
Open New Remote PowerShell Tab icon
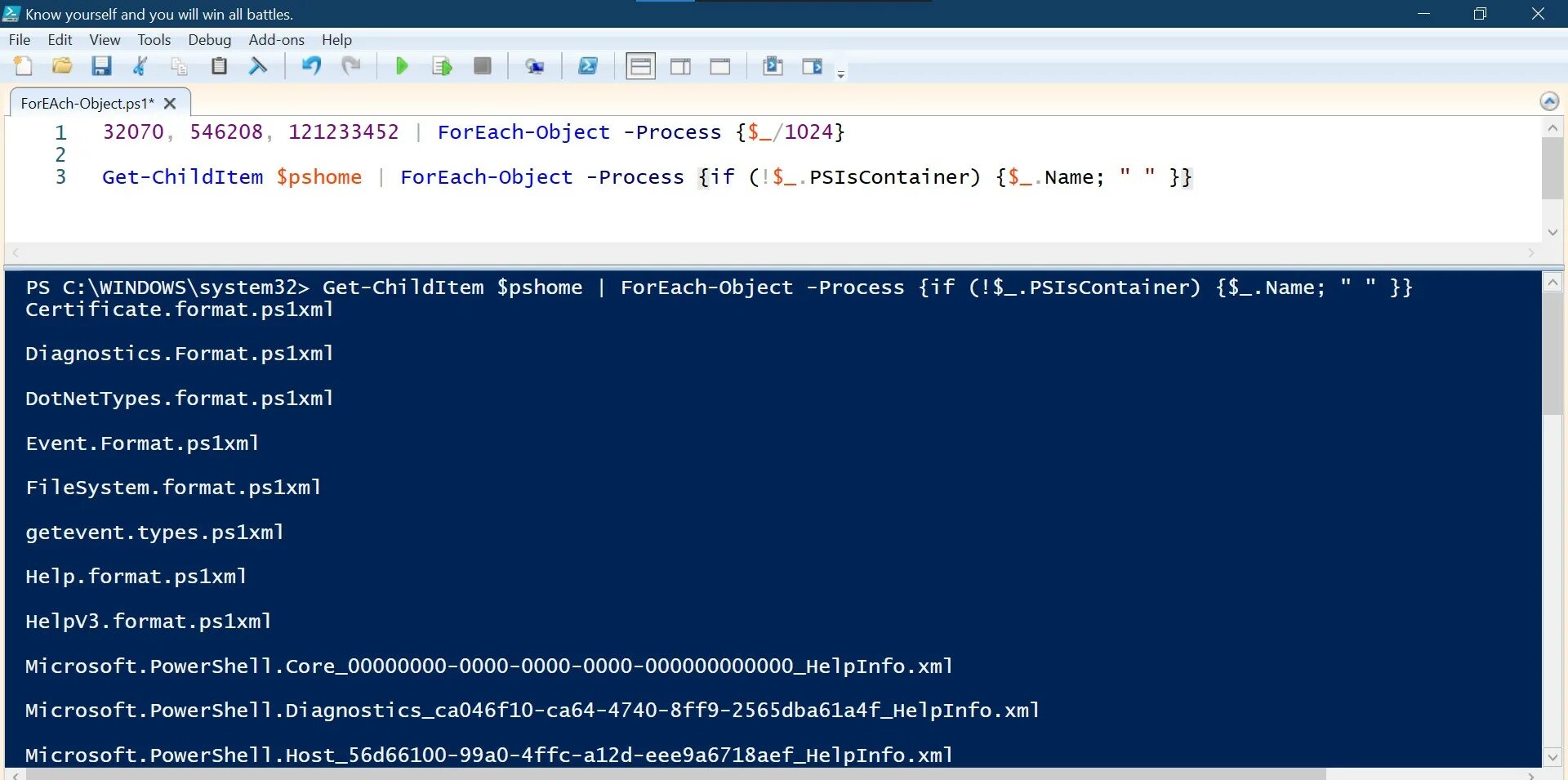[535, 66]
